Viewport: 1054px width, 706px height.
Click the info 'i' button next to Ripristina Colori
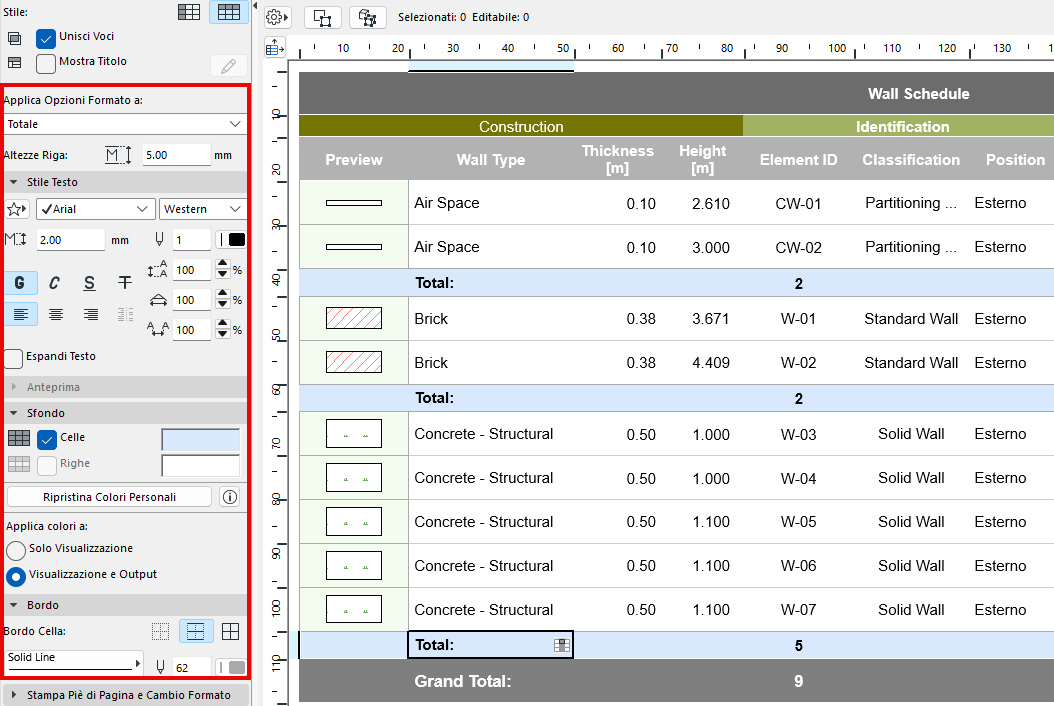[229, 496]
